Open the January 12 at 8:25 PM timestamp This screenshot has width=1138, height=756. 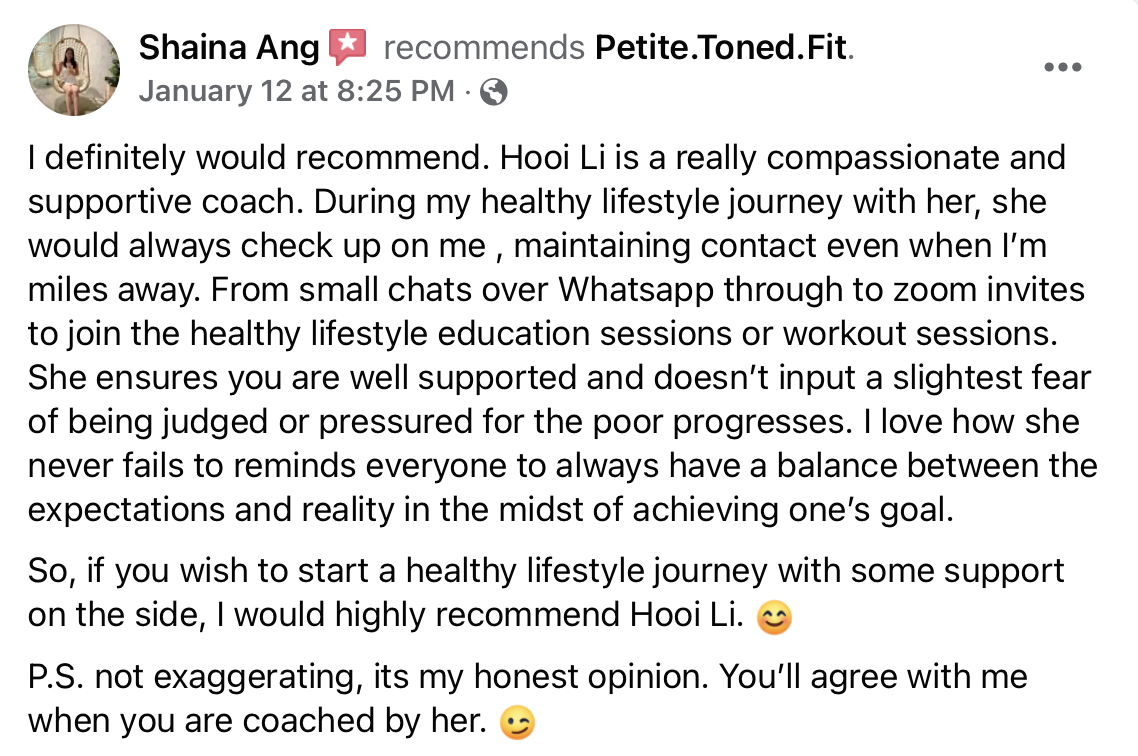(297, 92)
